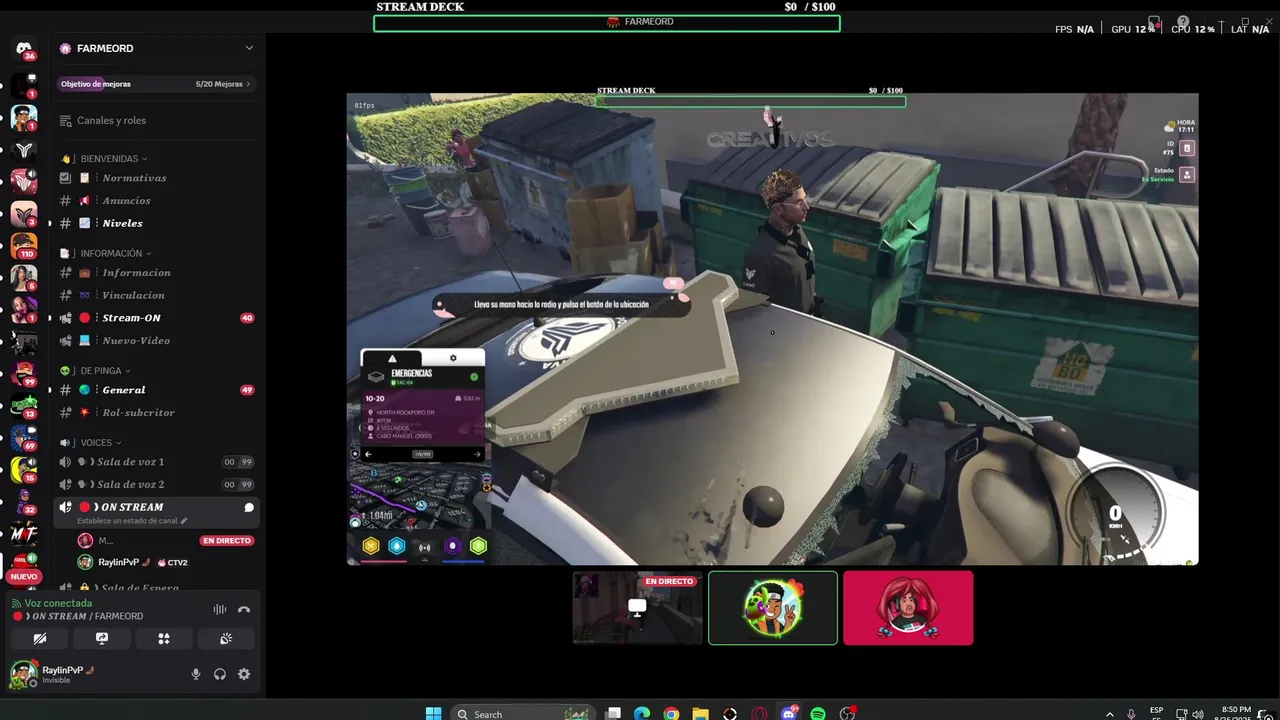Image resolution: width=1280 pixels, height=720 pixels.
Task: Toggle camera on in voice panel
Action: (x=39, y=638)
